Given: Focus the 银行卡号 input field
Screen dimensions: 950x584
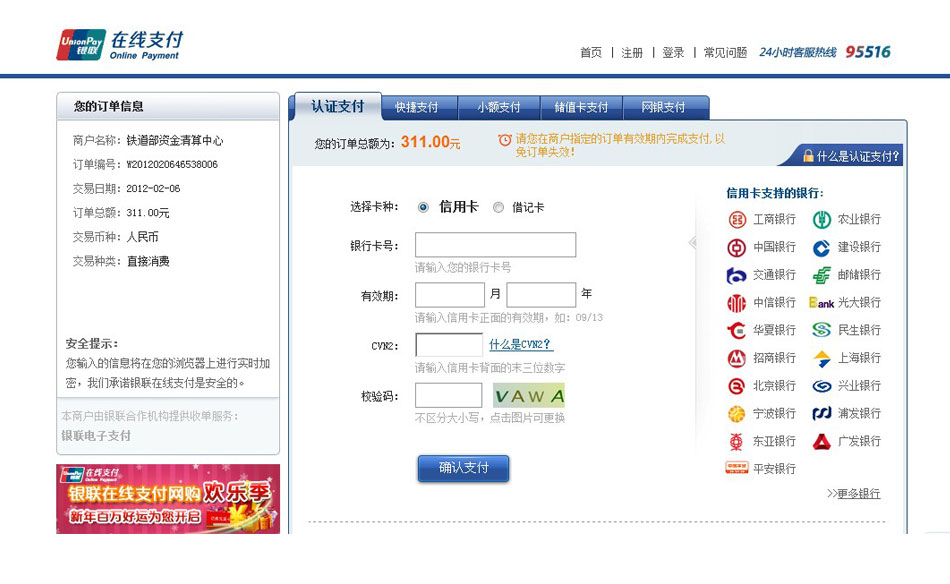Looking at the screenshot, I should point(496,245).
